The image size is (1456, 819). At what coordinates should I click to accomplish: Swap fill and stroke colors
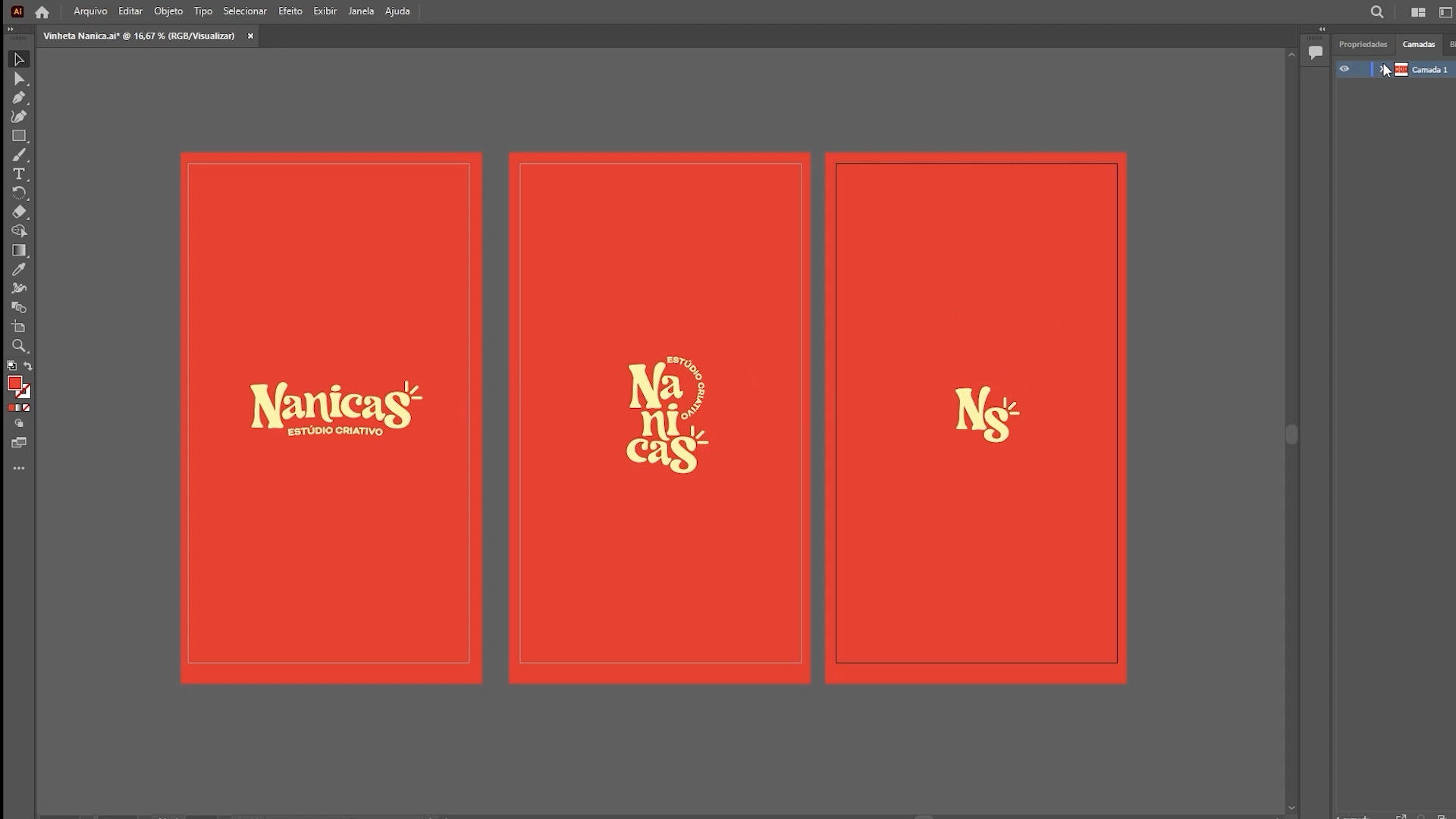[28, 366]
